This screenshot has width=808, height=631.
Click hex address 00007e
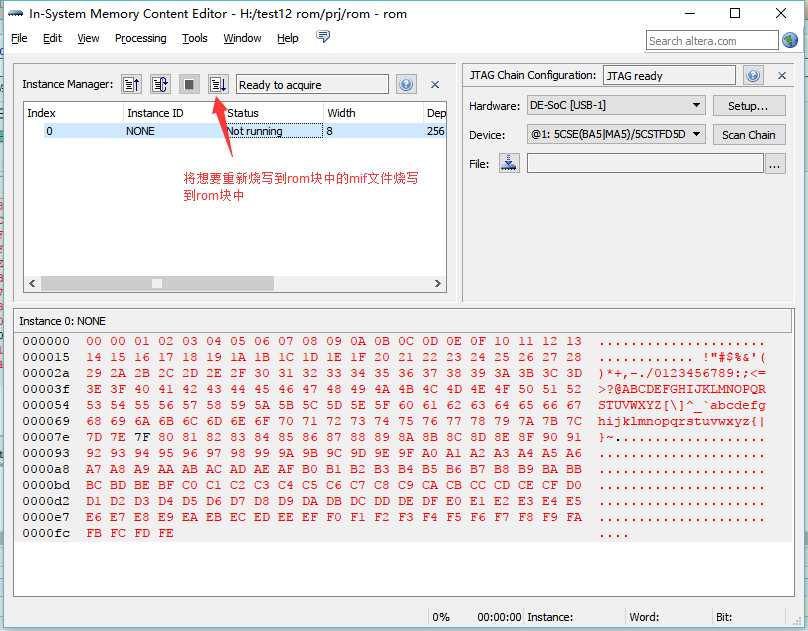(46, 437)
